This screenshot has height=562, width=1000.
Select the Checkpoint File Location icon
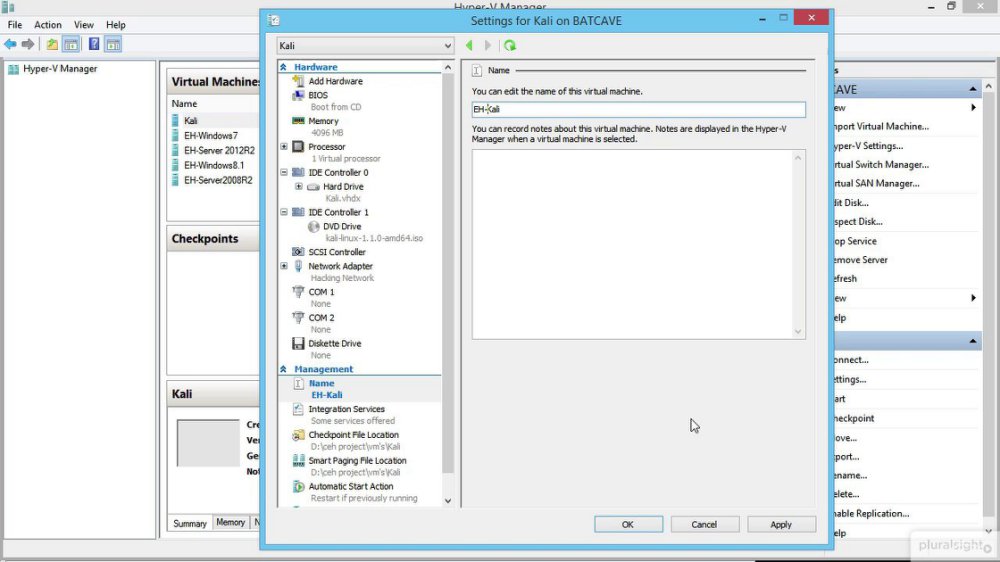(x=298, y=435)
